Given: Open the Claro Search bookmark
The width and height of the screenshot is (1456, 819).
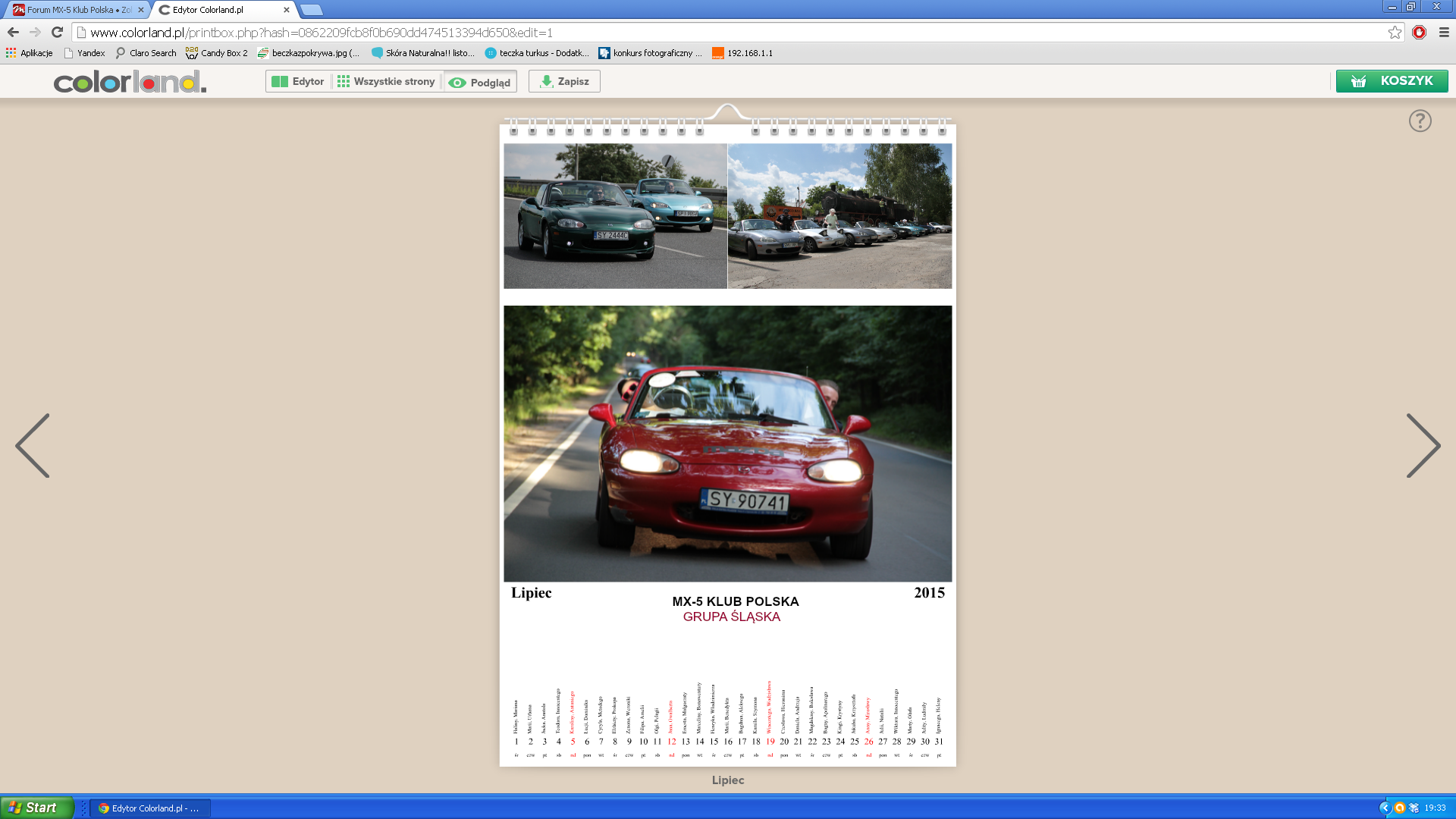Looking at the screenshot, I should coord(146,53).
